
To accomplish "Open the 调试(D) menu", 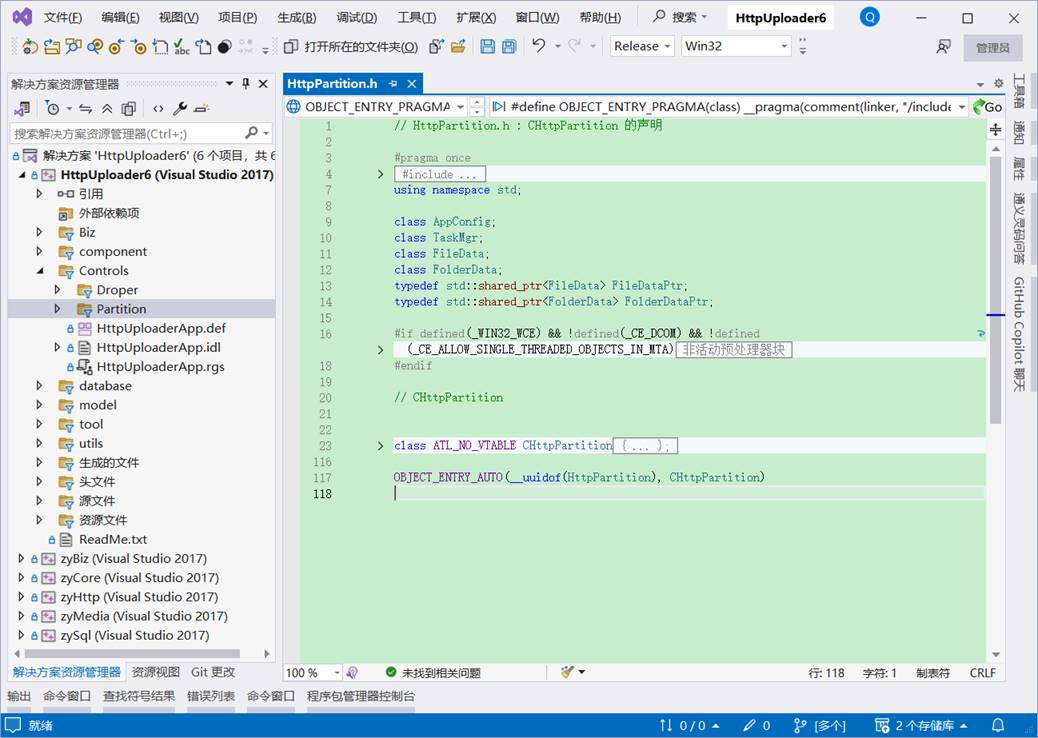I will pos(356,18).
